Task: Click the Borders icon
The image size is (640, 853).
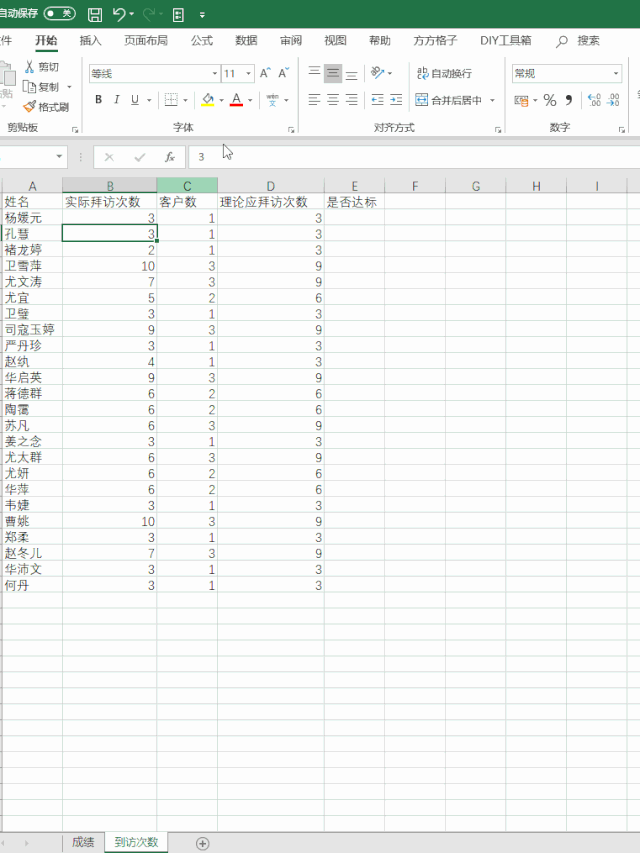Action: tap(171, 100)
